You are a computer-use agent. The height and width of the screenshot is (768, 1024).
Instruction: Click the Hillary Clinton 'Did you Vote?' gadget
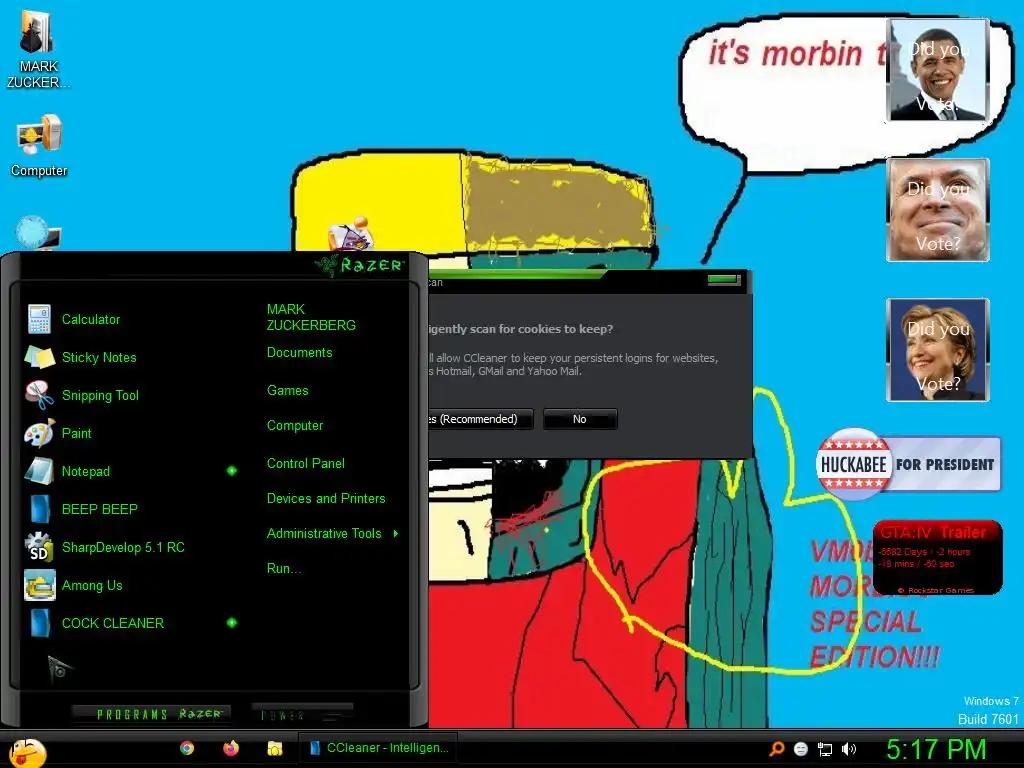coord(938,350)
